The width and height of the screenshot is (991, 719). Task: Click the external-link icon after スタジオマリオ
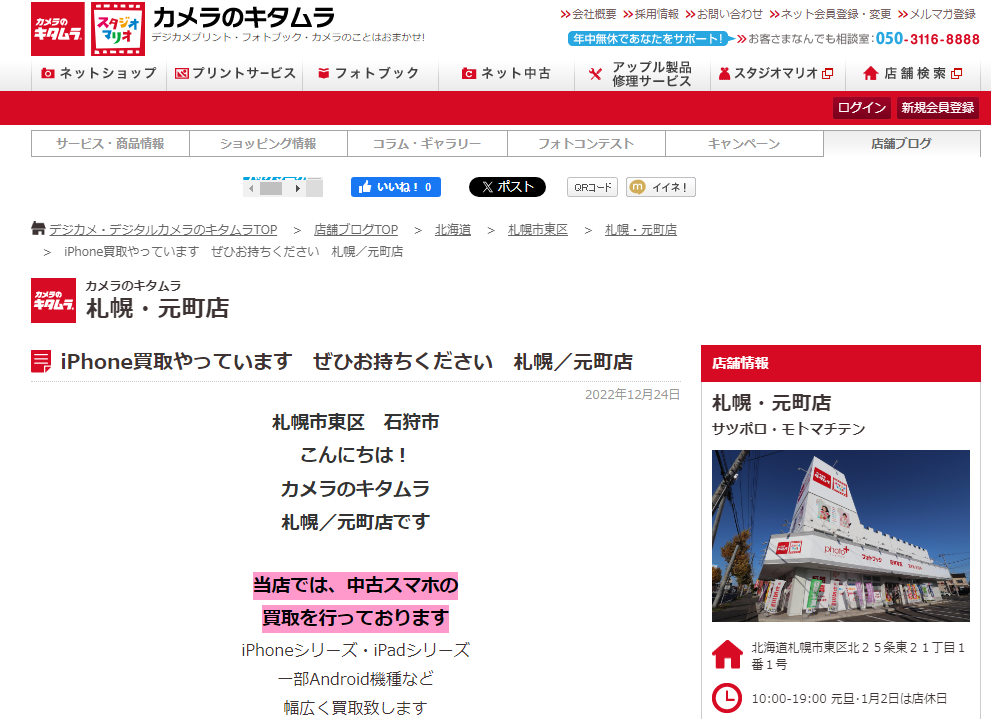click(827, 74)
